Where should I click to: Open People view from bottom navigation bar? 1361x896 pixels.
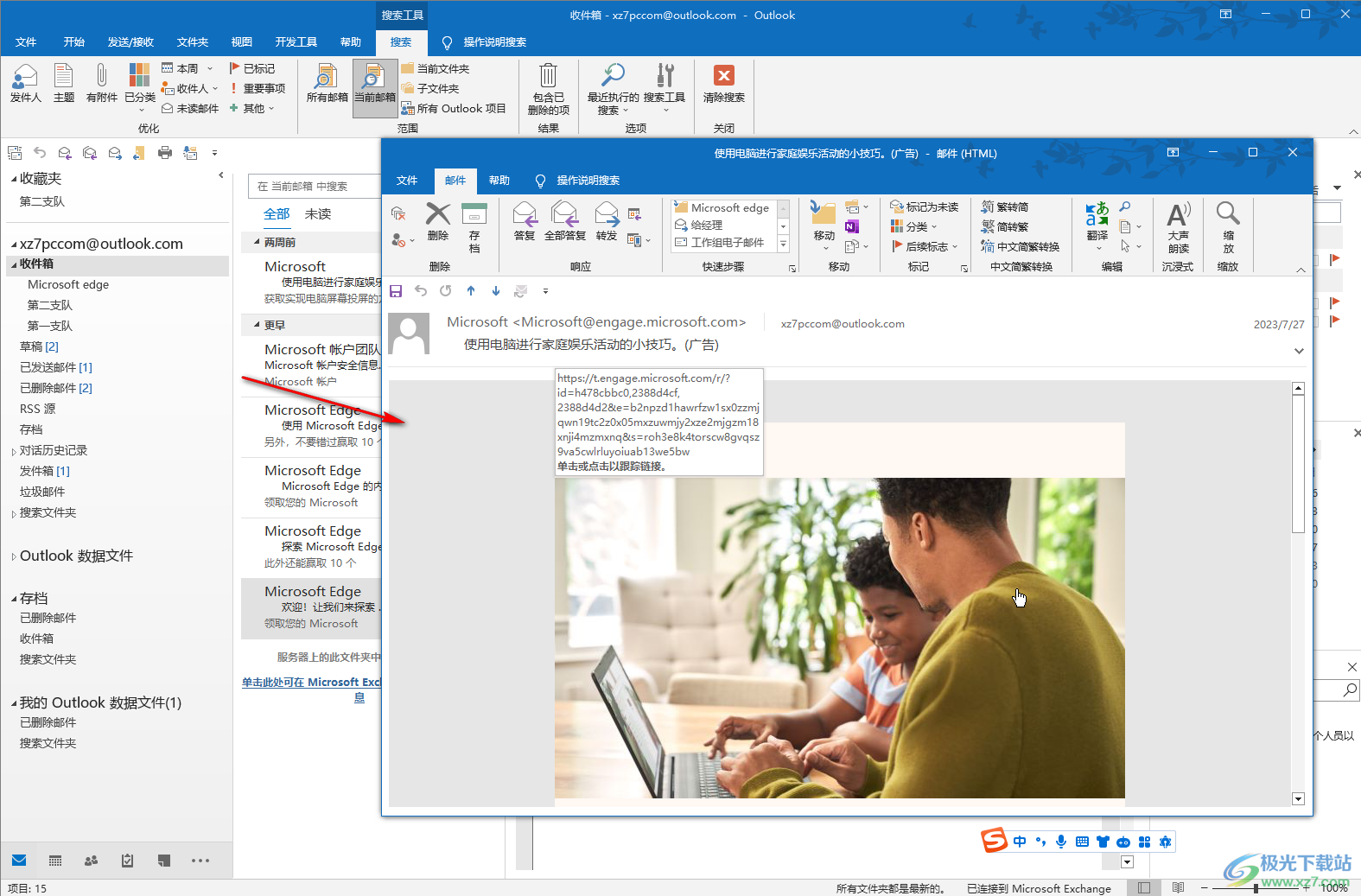pos(91,861)
